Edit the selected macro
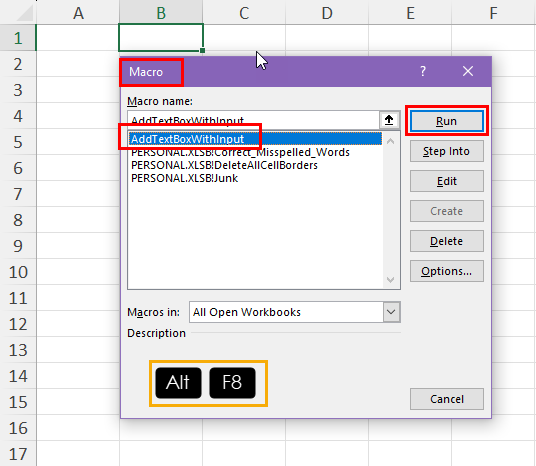 [x=446, y=181]
